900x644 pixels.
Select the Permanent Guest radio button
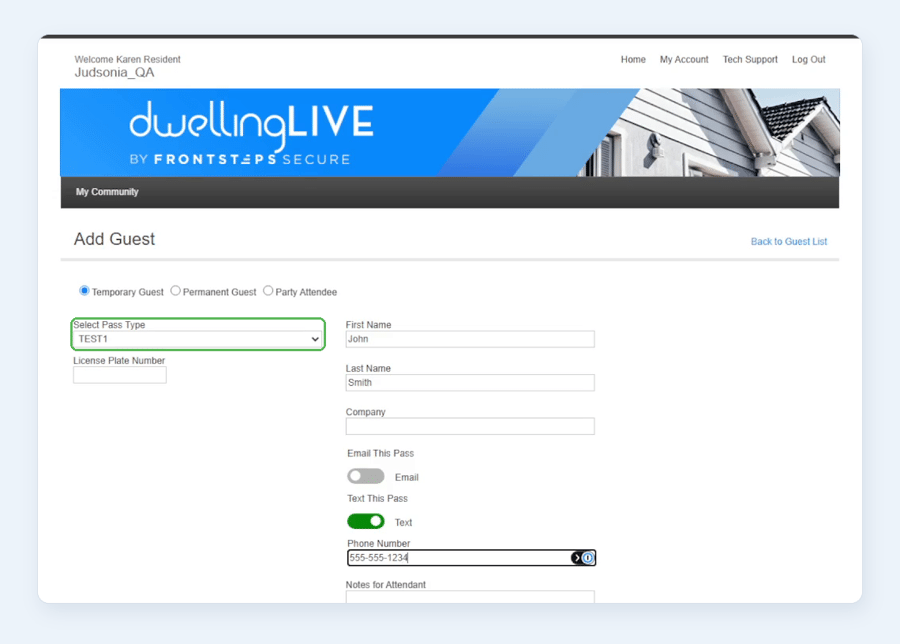(176, 291)
